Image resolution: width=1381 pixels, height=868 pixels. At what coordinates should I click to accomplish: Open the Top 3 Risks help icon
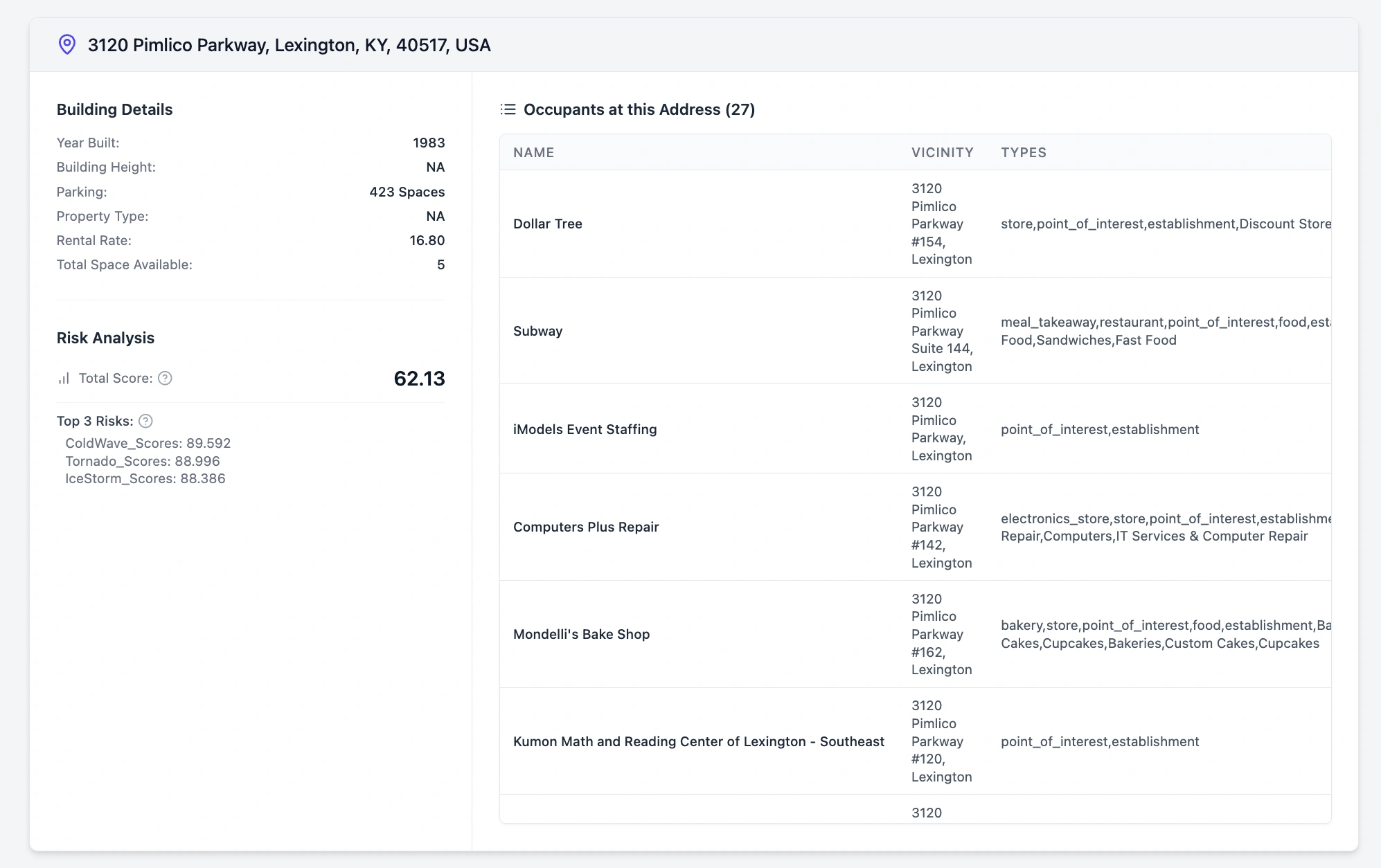[x=145, y=421]
